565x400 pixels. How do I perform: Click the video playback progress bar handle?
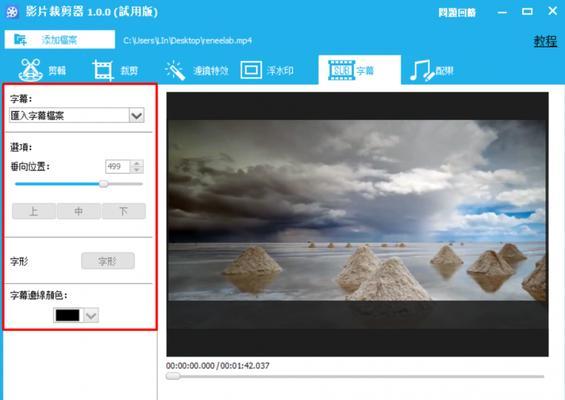point(173,376)
